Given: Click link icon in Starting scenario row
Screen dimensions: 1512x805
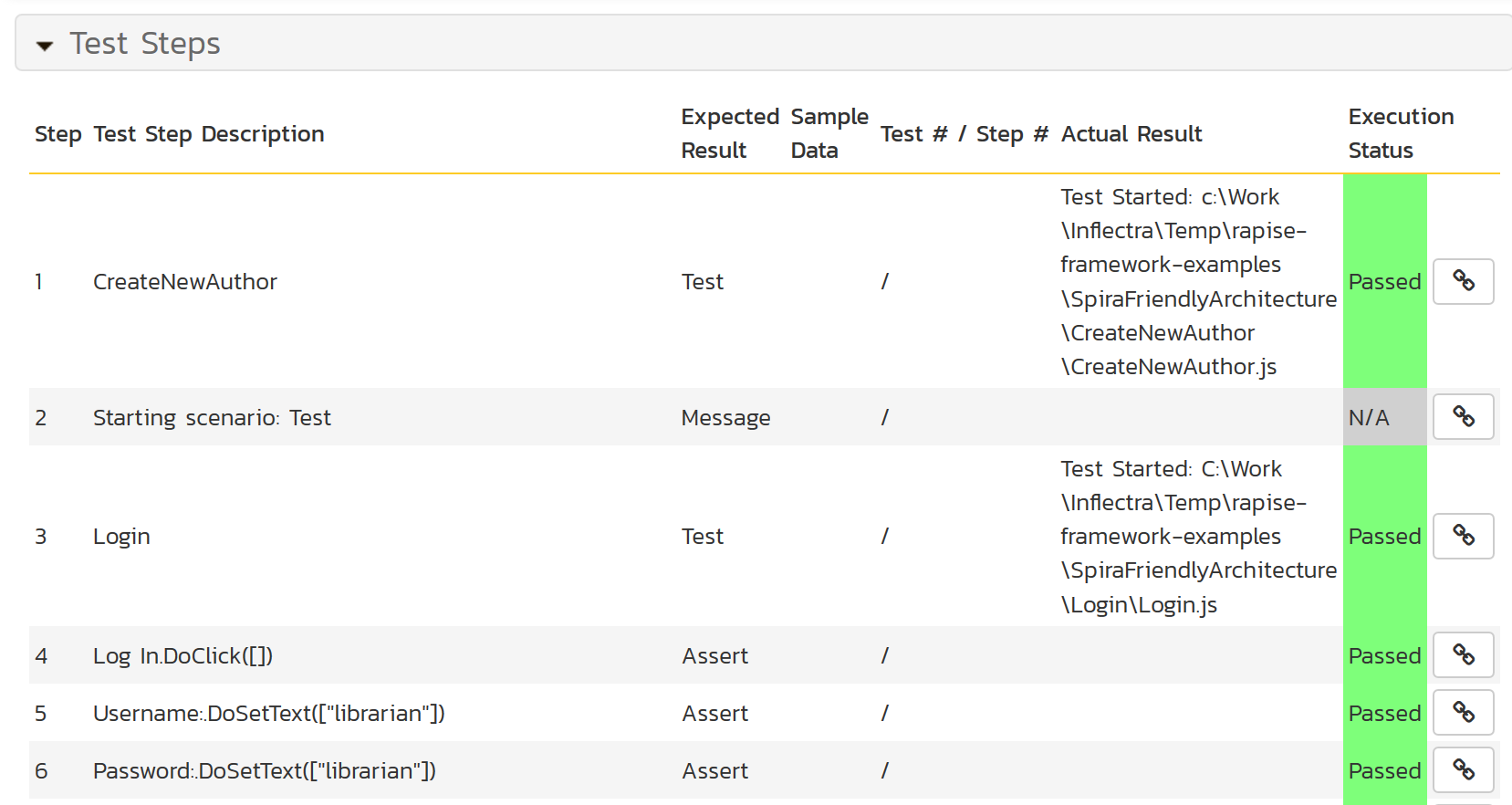Looking at the screenshot, I should (1463, 417).
